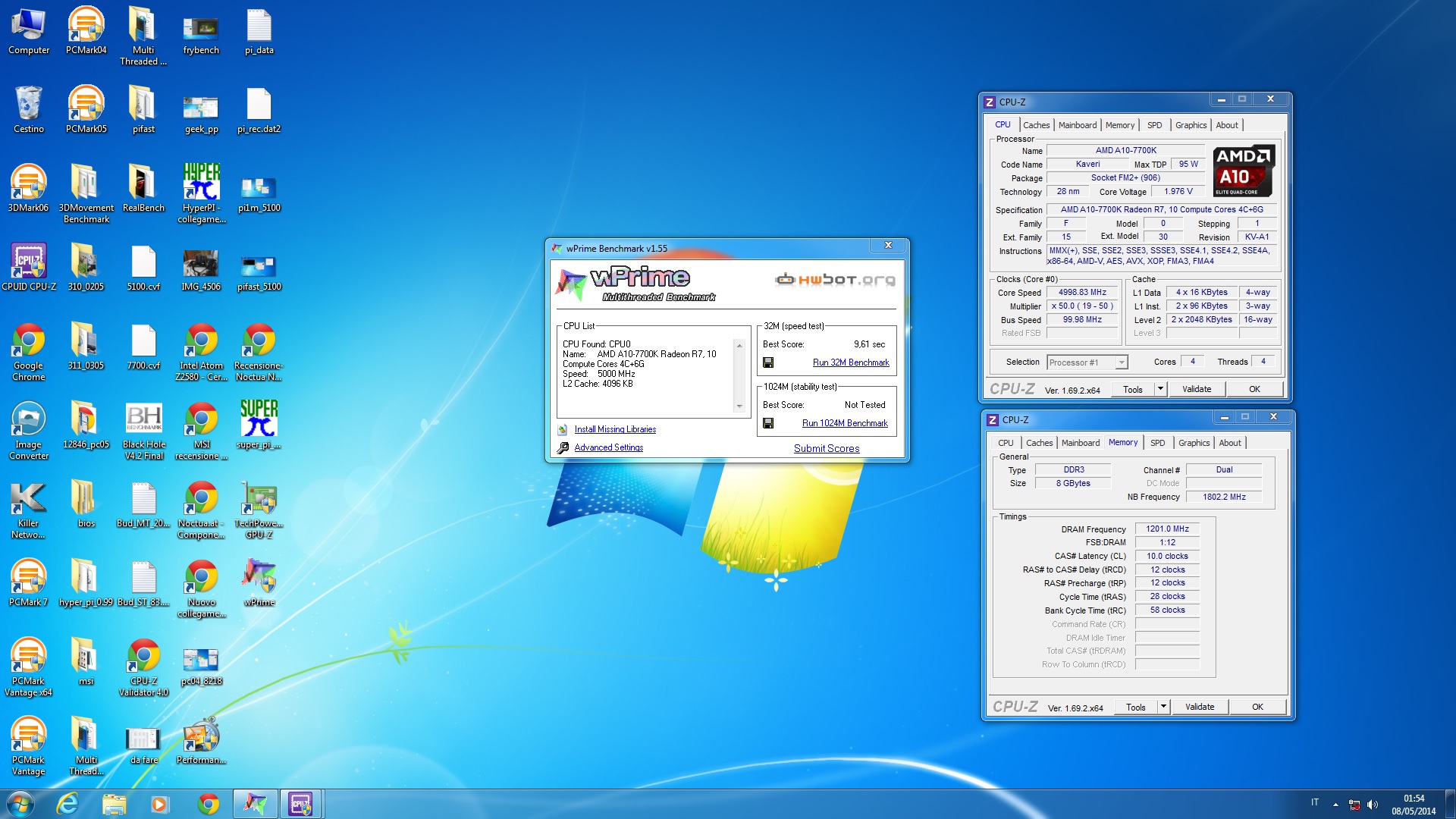Viewport: 1456px width, 819px height.
Task: Click OK in the upper CPU-Z window
Action: (1254, 389)
